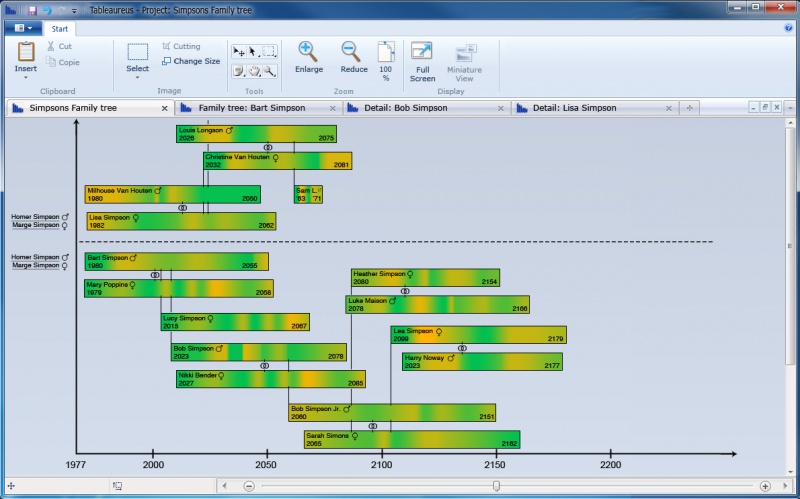This screenshot has height=499, width=800.
Task: Pick the arrow pointer tool
Action: click(253, 50)
